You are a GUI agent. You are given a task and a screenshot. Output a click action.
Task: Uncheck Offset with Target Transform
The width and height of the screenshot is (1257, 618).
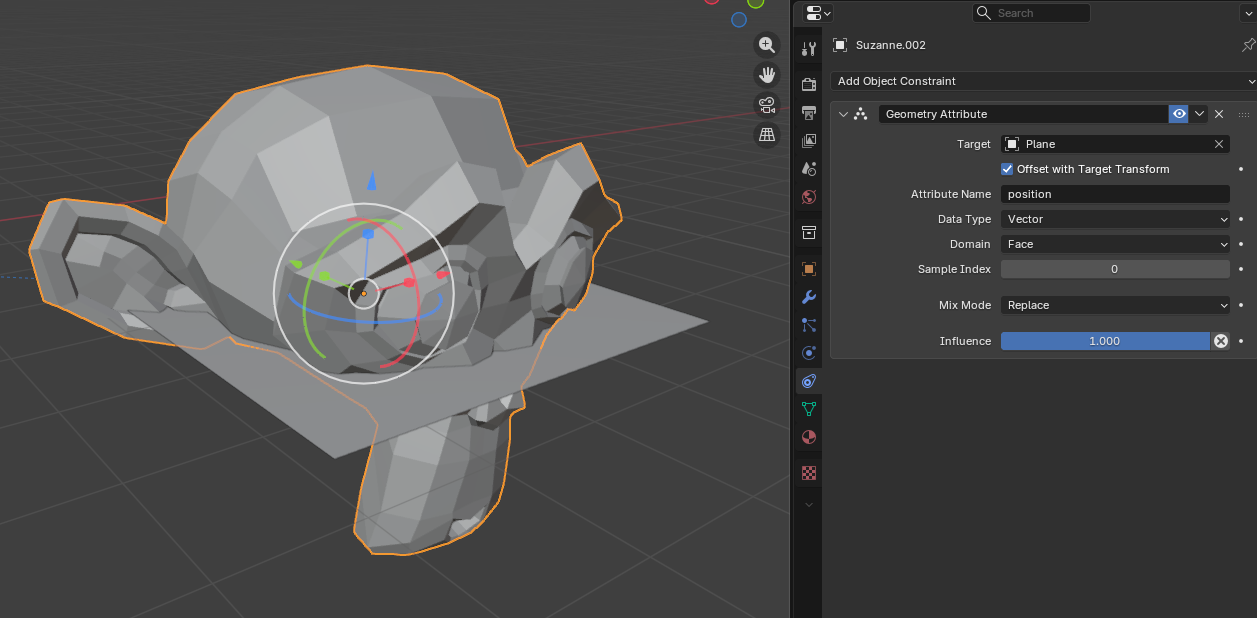[1007, 169]
